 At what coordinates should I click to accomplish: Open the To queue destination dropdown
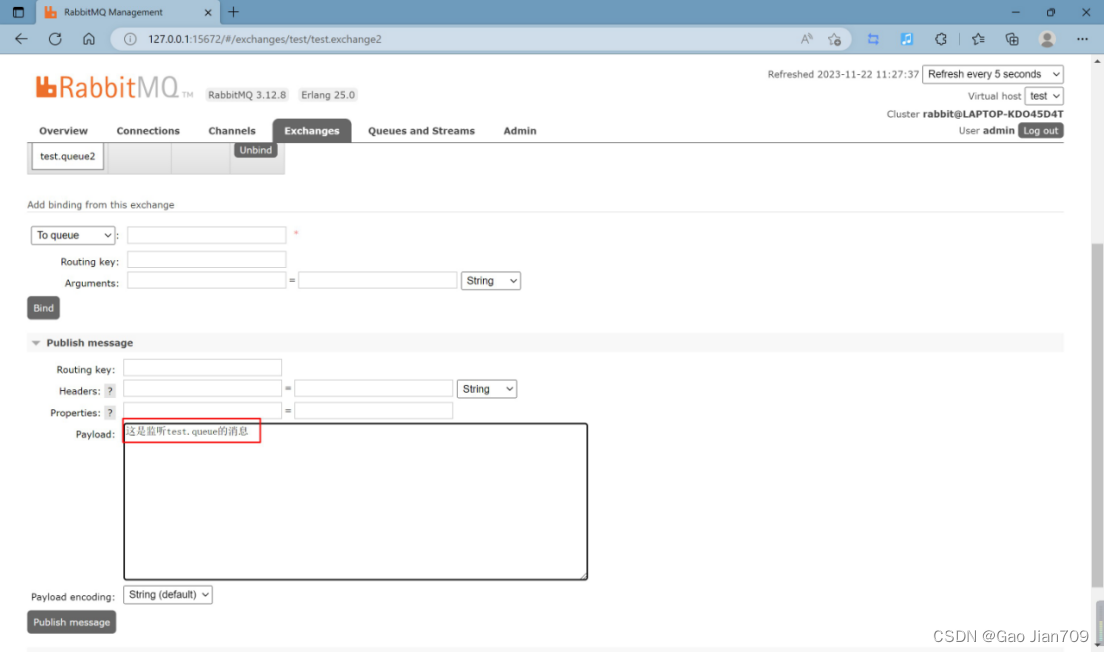[x=73, y=235]
